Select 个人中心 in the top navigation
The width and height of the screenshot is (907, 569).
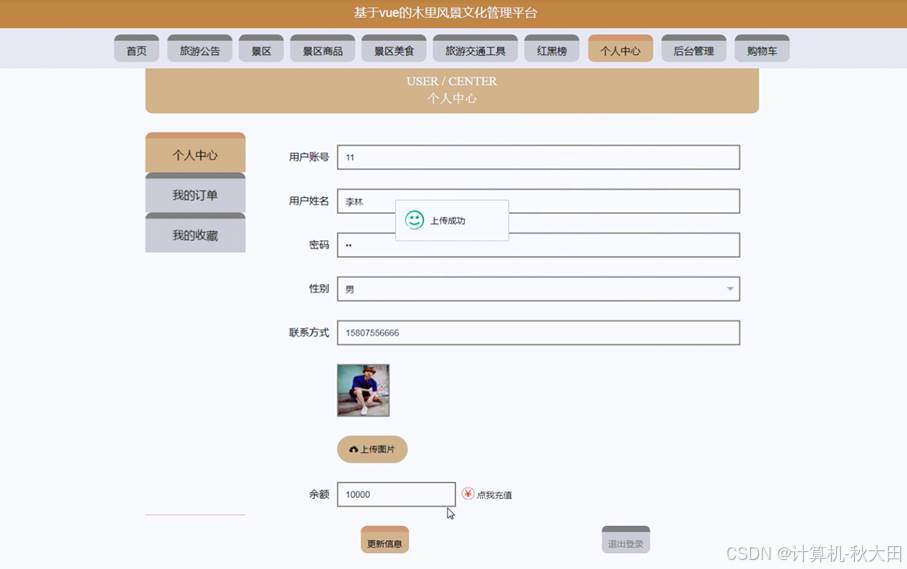tap(620, 49)
